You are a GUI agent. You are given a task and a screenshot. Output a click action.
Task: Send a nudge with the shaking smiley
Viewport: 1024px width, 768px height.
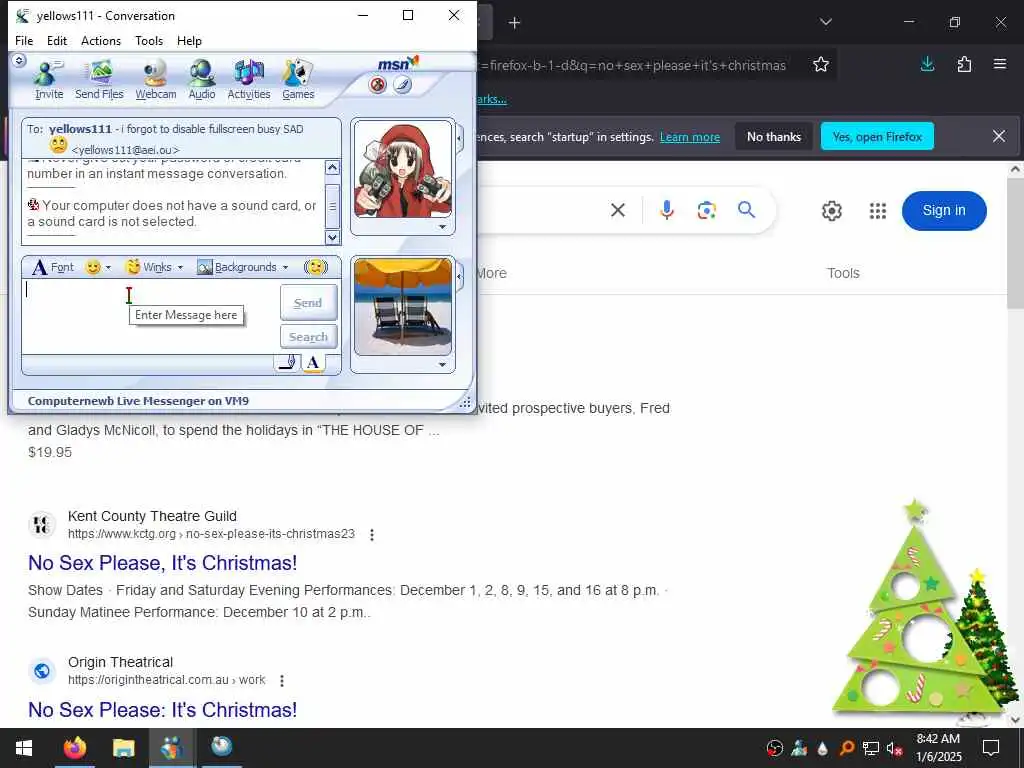[x=316, y=267]
